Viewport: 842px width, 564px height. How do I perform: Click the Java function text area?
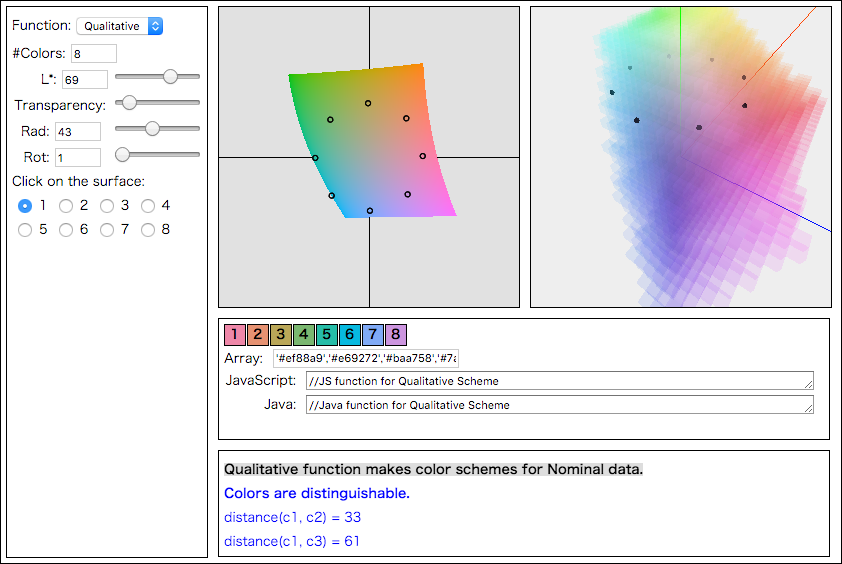coord(560,405)
